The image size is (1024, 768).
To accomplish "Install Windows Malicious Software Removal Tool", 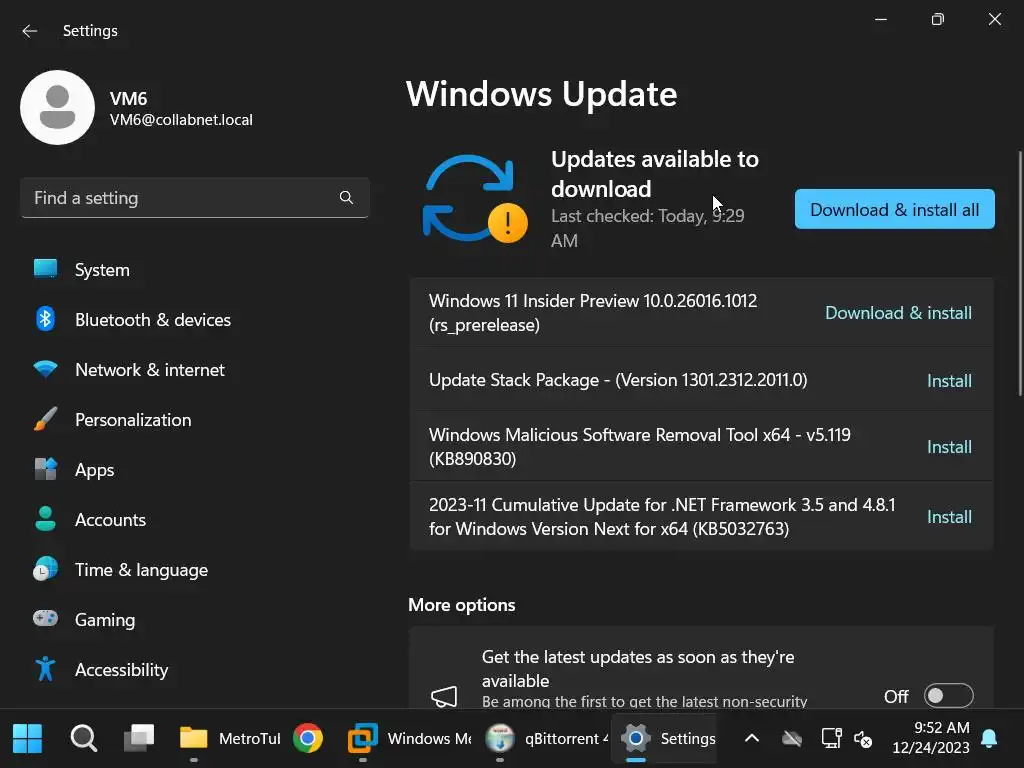I will tap(949, 447).
